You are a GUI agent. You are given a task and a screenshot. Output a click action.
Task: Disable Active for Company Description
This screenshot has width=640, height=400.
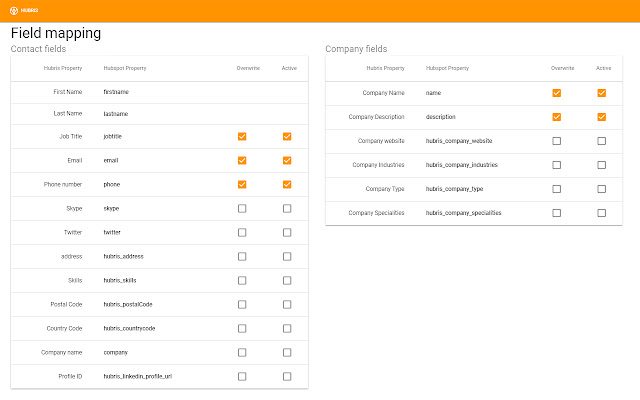coord(602,117)
